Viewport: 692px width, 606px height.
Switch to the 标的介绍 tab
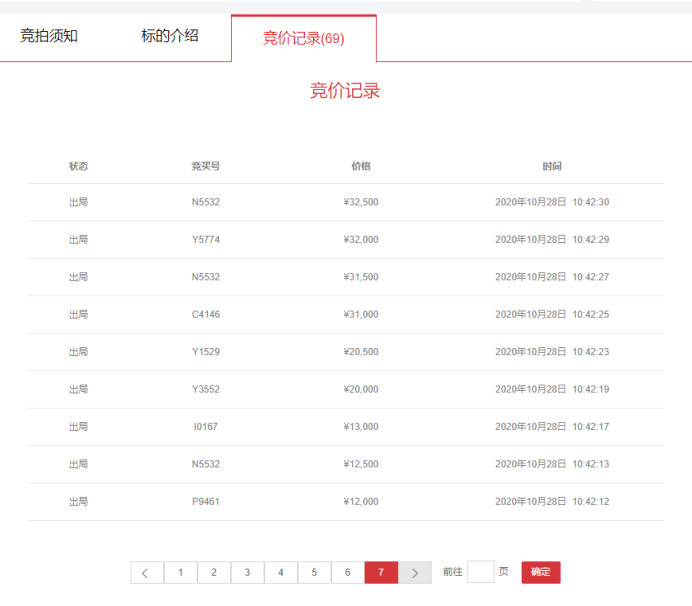coord(170,37)
